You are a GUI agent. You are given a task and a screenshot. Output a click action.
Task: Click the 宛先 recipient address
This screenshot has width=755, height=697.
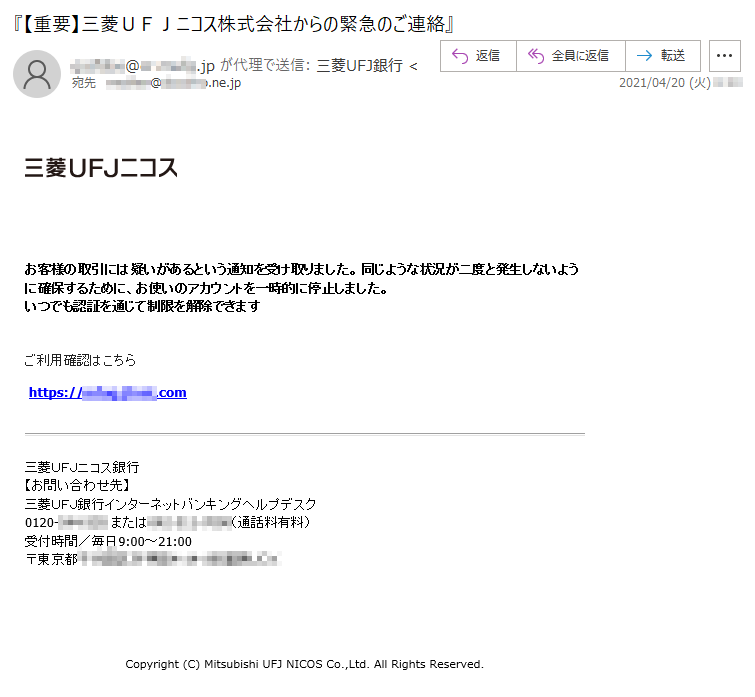coord(173,83)
